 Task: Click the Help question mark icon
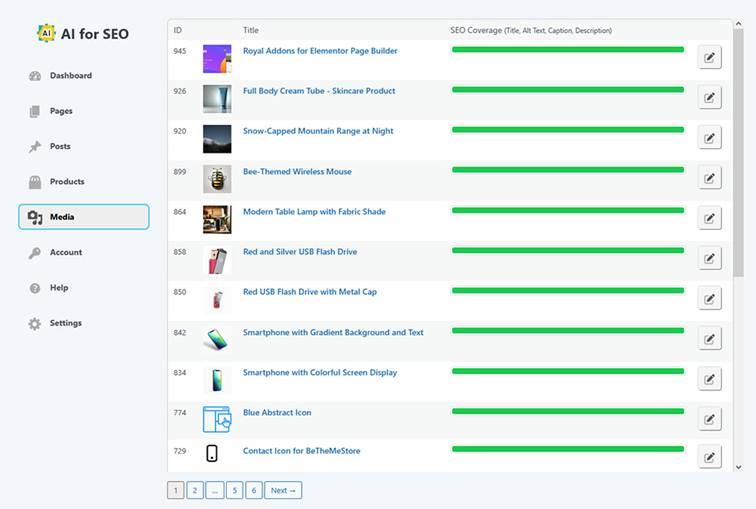pyautogui.click(x=35, y=288)
